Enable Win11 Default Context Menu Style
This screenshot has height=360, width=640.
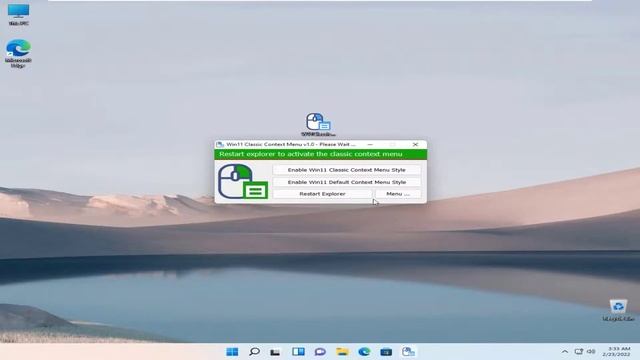[x=347, y=182]
